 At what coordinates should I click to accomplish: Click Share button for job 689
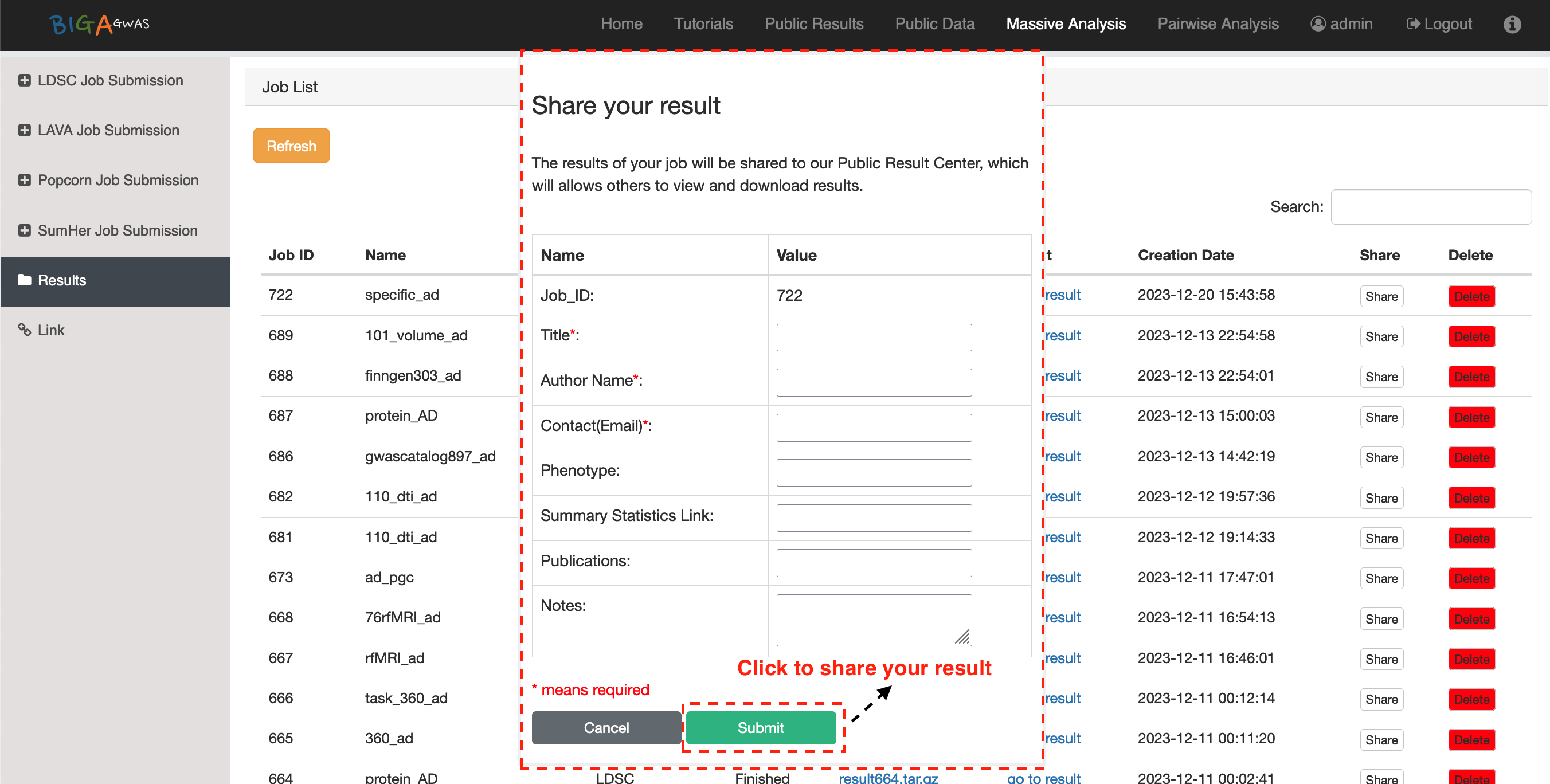pos(1381,336)
